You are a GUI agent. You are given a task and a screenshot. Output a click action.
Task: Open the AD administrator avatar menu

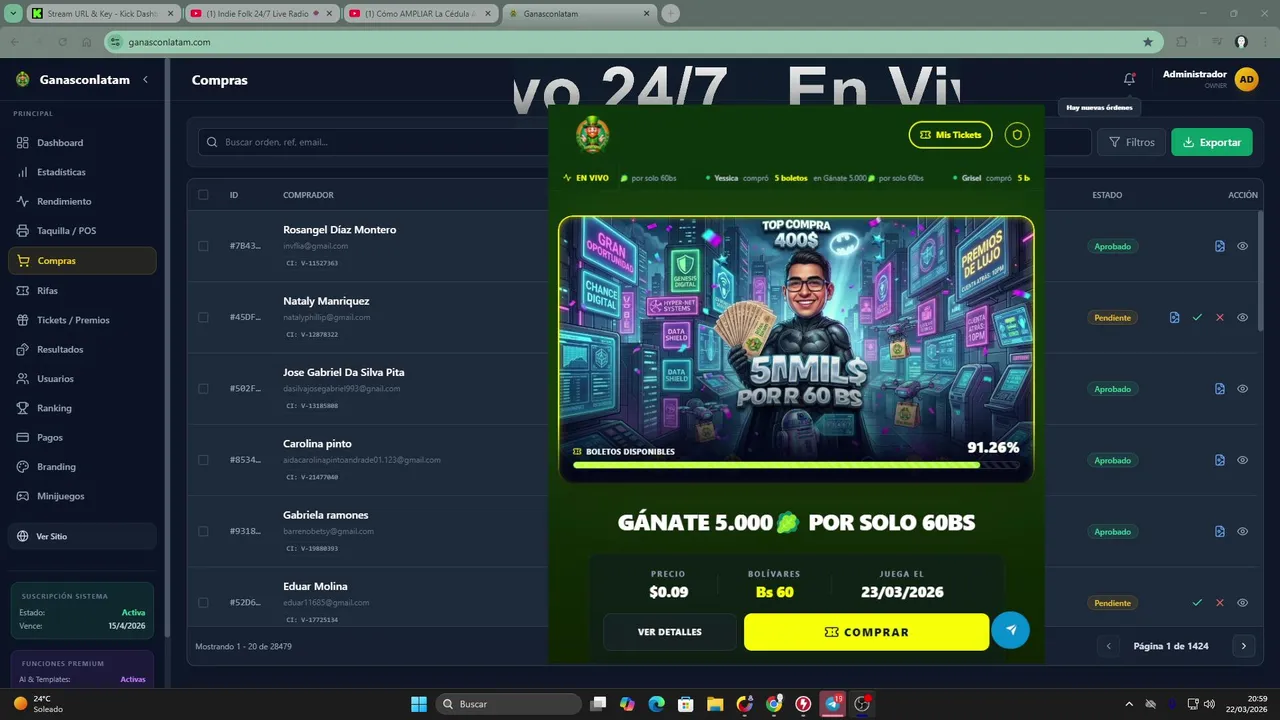pos(1246,80)
